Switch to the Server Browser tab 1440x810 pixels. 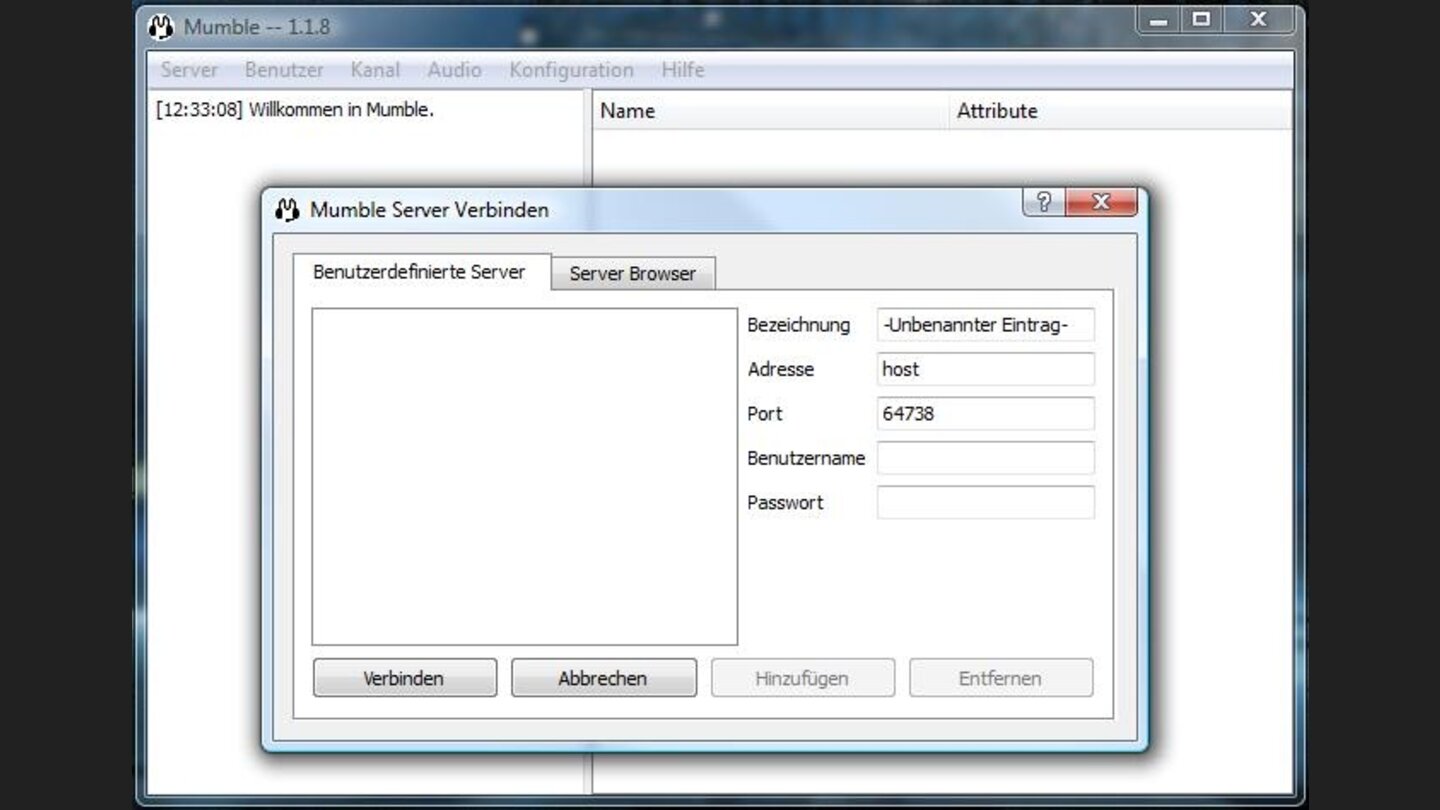tap(633, 273)
